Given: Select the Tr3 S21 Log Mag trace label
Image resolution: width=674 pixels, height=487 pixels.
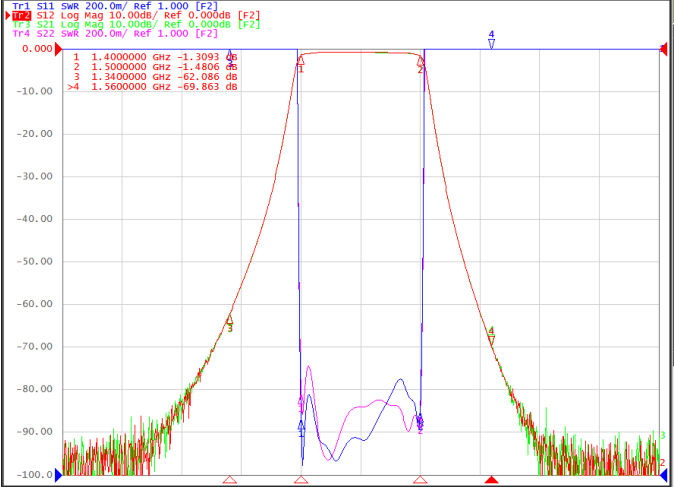Looking at the screenshot, I should point(136,25).
